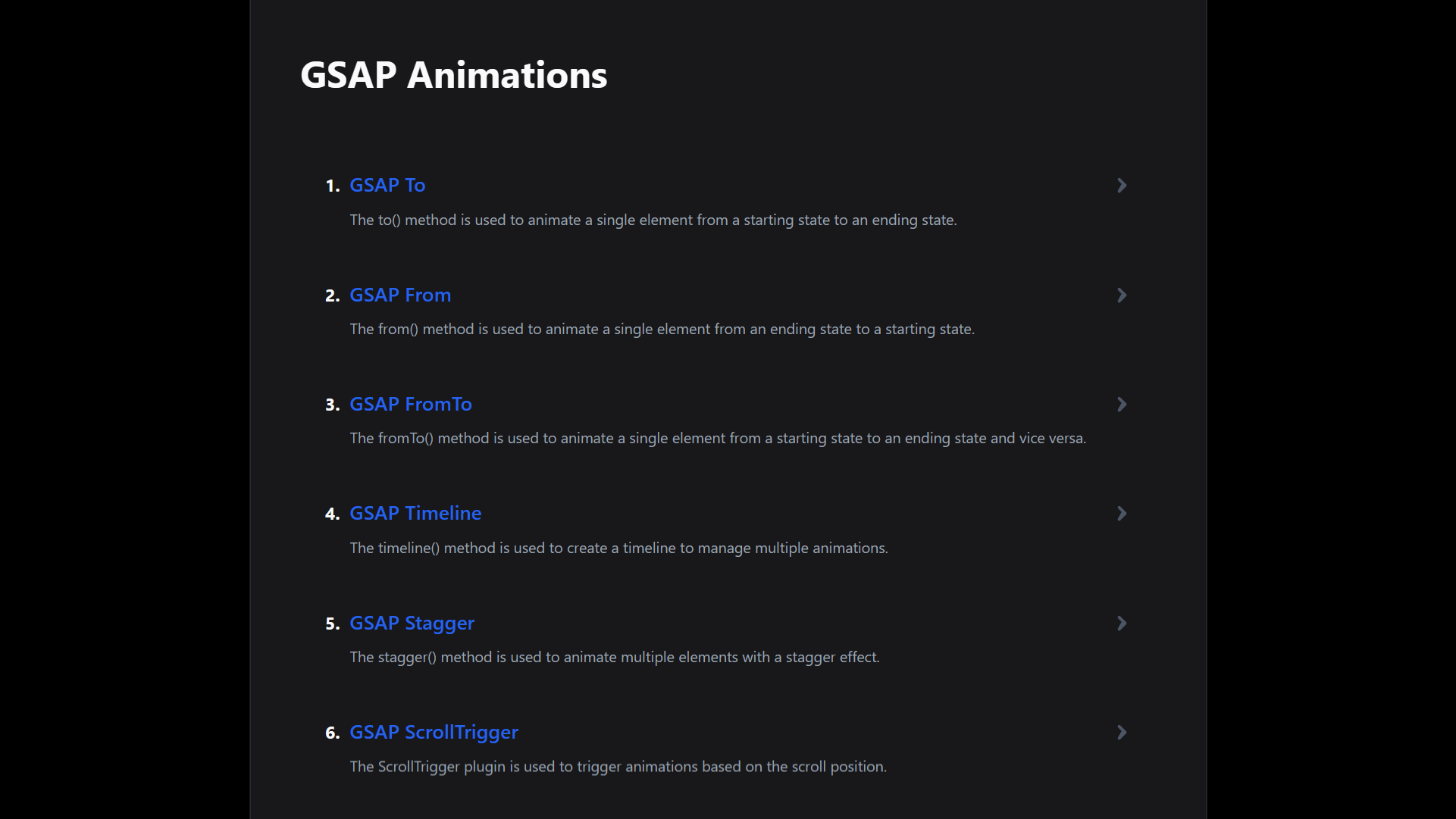
Task: Click description starting 'The stagger() method is used'
Action: coord(614,657)
